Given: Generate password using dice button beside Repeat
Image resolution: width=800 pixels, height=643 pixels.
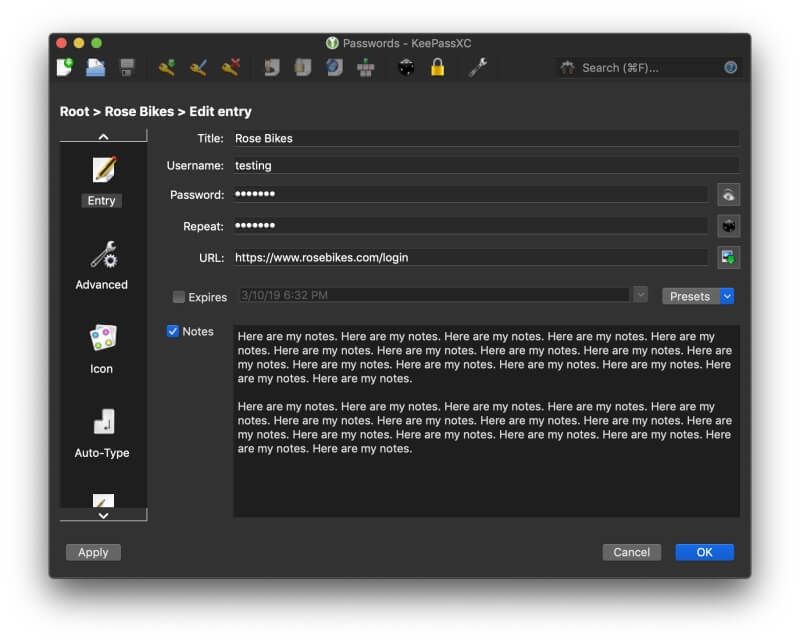Looking at the screenshot, I should pyautogui.click(x=729, y=226).
